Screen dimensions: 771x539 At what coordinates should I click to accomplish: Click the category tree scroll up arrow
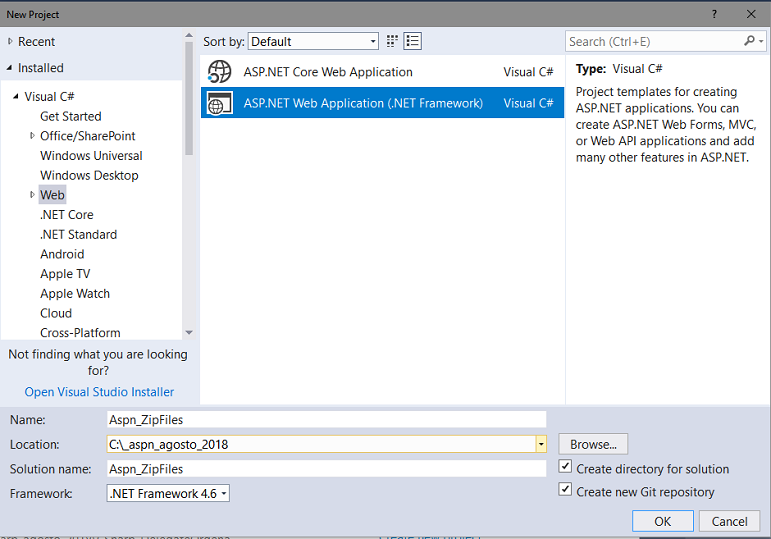pyautogui.click(x=189, y=35)
